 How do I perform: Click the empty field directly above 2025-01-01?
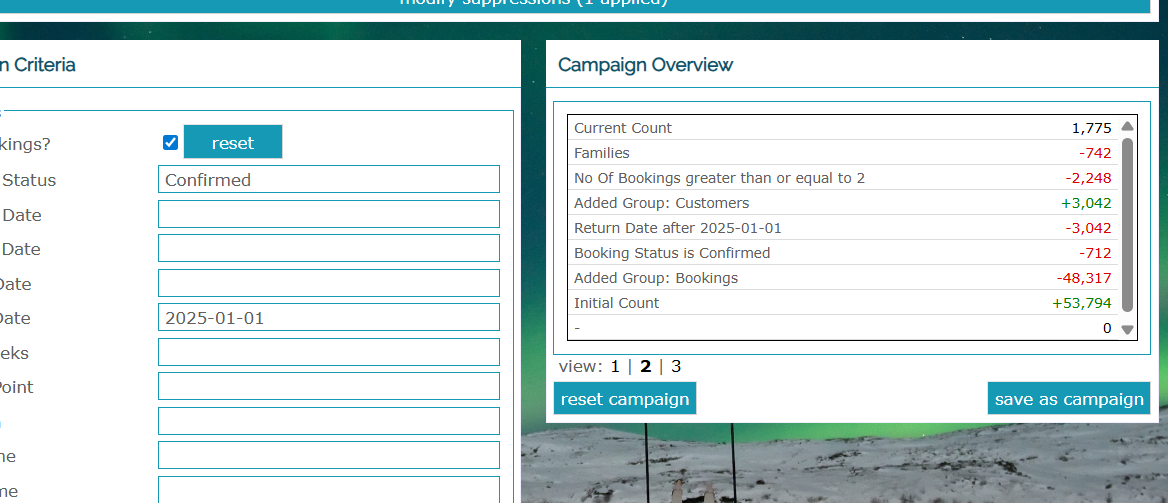click(328, 283)
